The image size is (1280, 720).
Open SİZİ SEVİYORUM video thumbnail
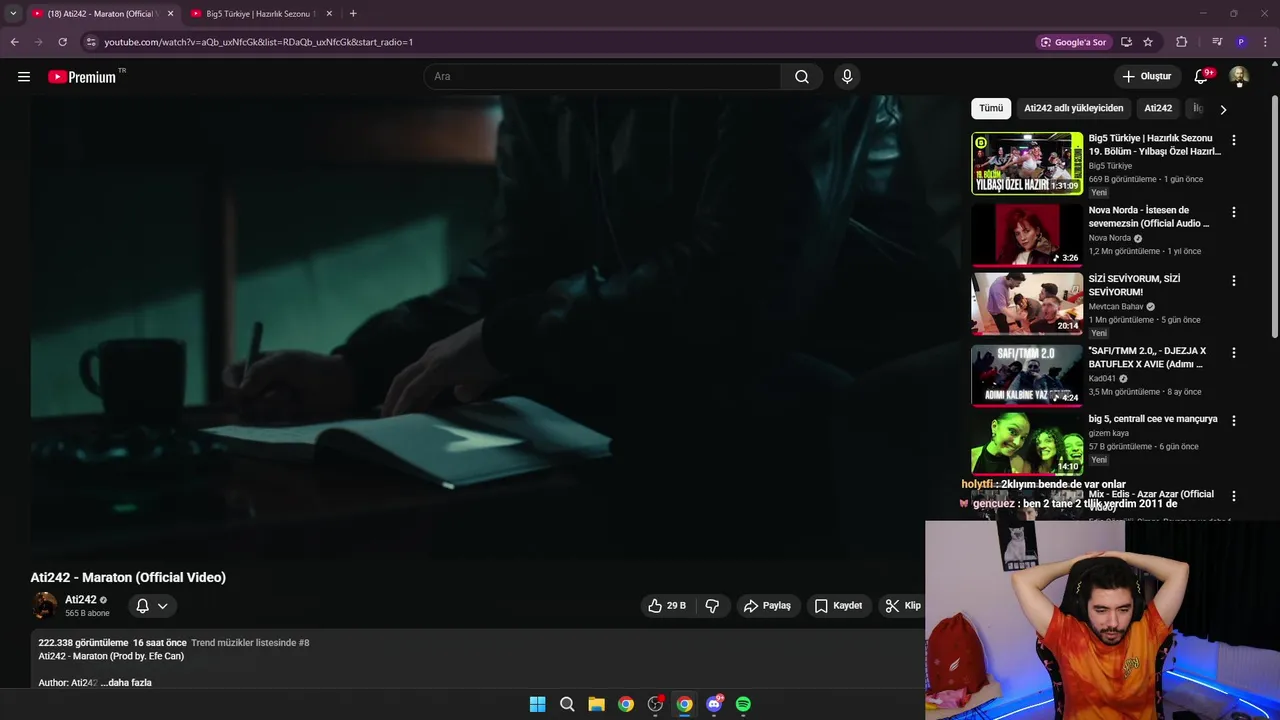pyautogui.click(x=1027, y=304)
